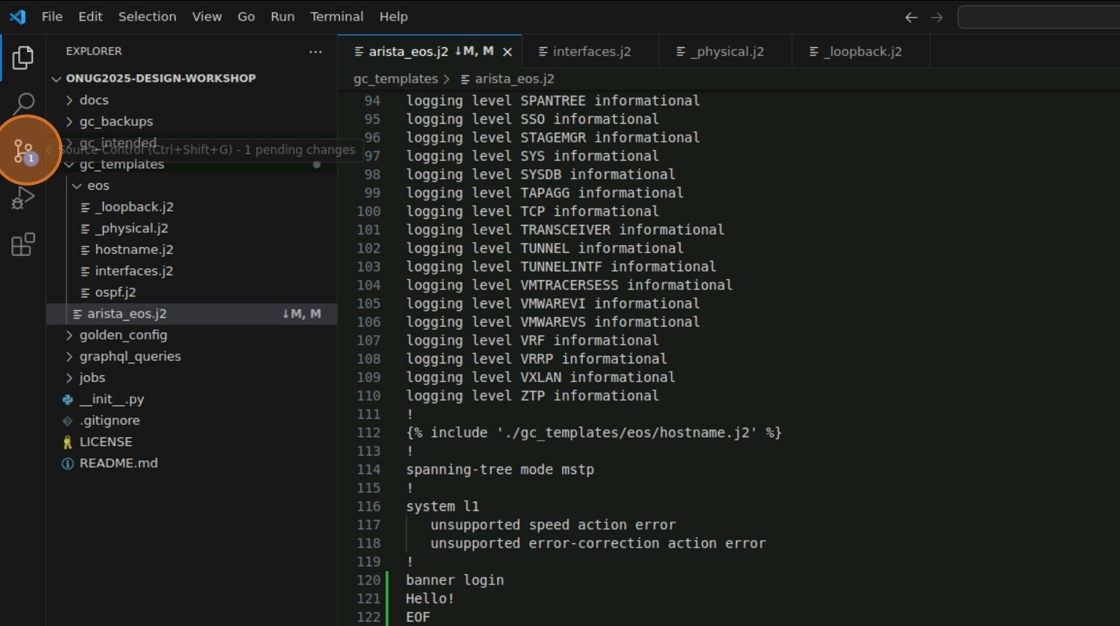This screenshot has width=1120, height=626.
Task: Click gc_templates in the breadcrumb path
Action: point(395,79)
